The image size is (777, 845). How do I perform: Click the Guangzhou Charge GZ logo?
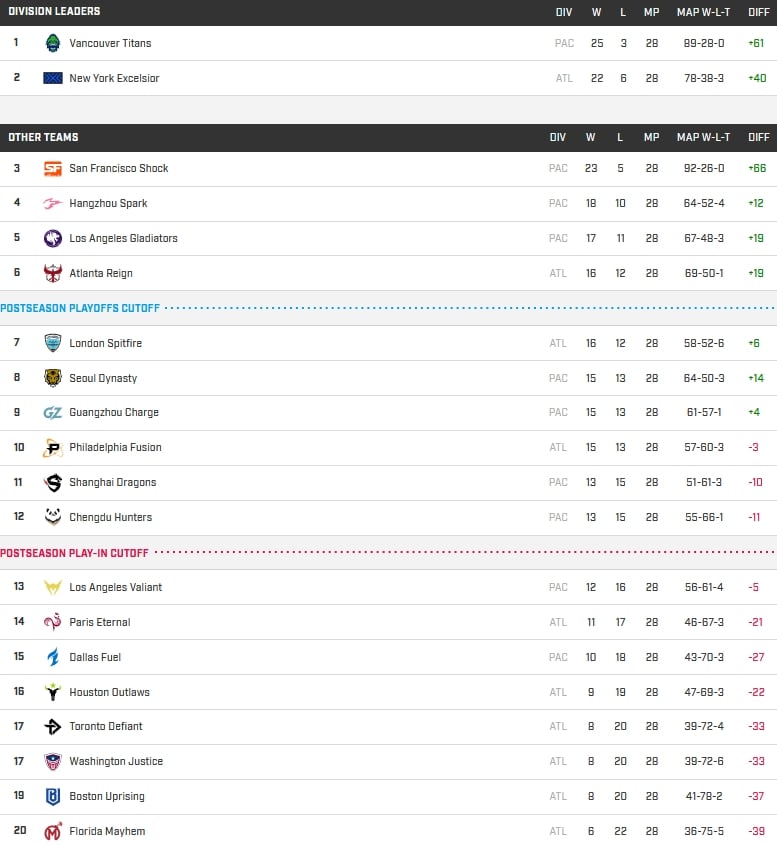click(x=53, y=413)
